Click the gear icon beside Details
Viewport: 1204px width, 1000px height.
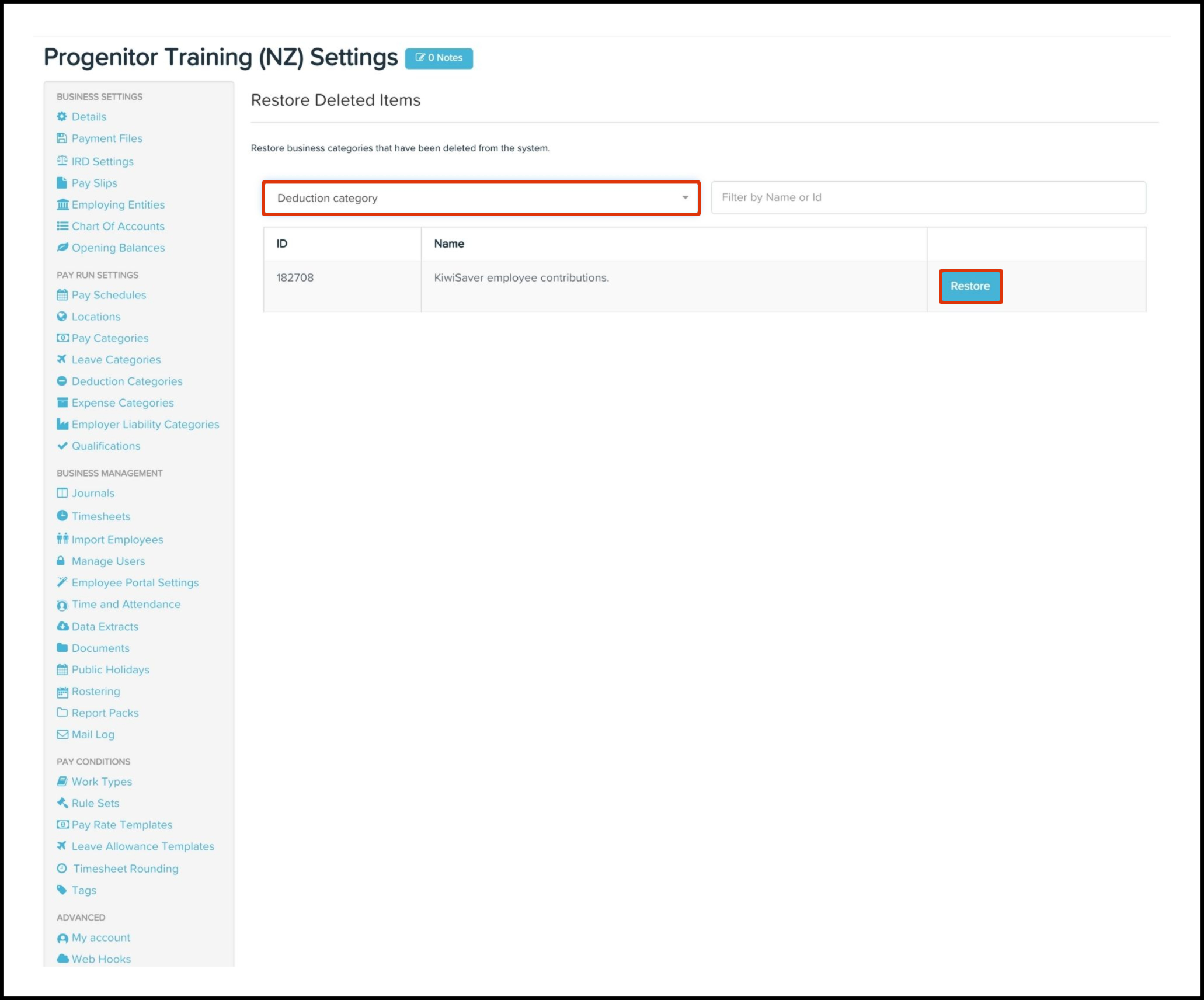62,117
